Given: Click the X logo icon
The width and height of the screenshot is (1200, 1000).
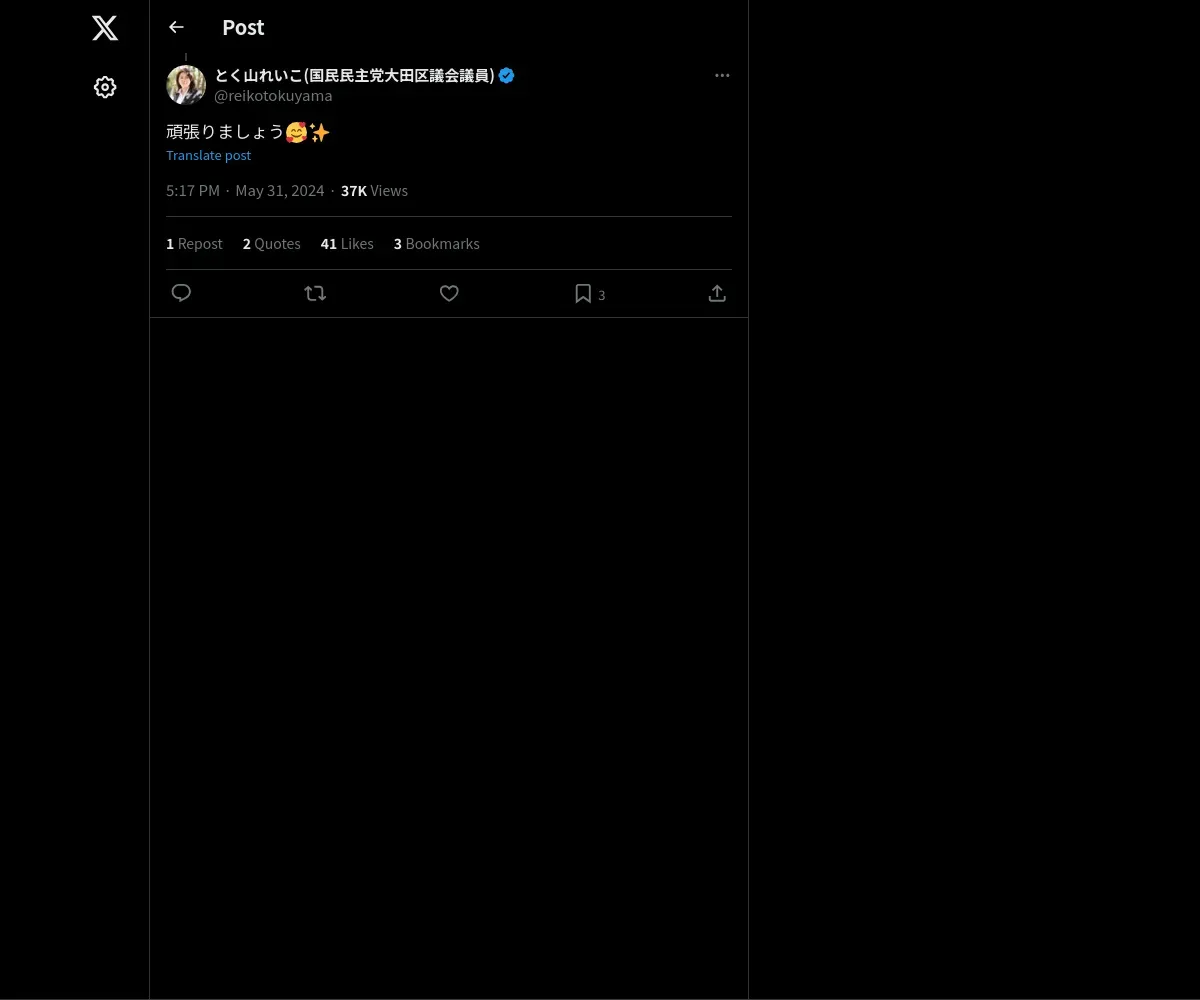Looking at the screenshot, I should pos(105,28).
